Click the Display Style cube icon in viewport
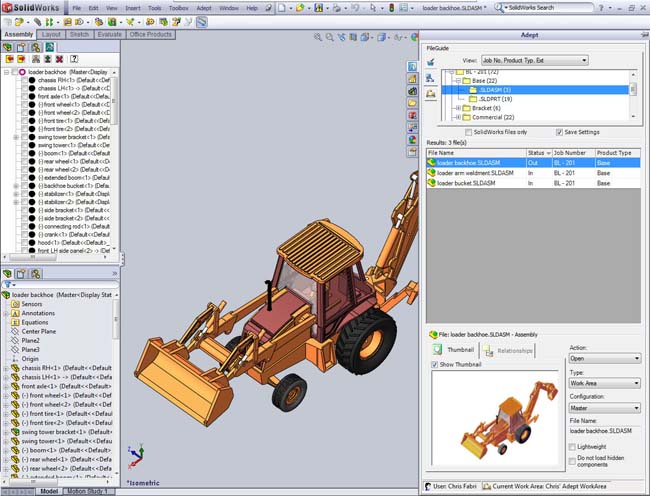The height and width of the screenshot is (496, 650). pos(381,37)
